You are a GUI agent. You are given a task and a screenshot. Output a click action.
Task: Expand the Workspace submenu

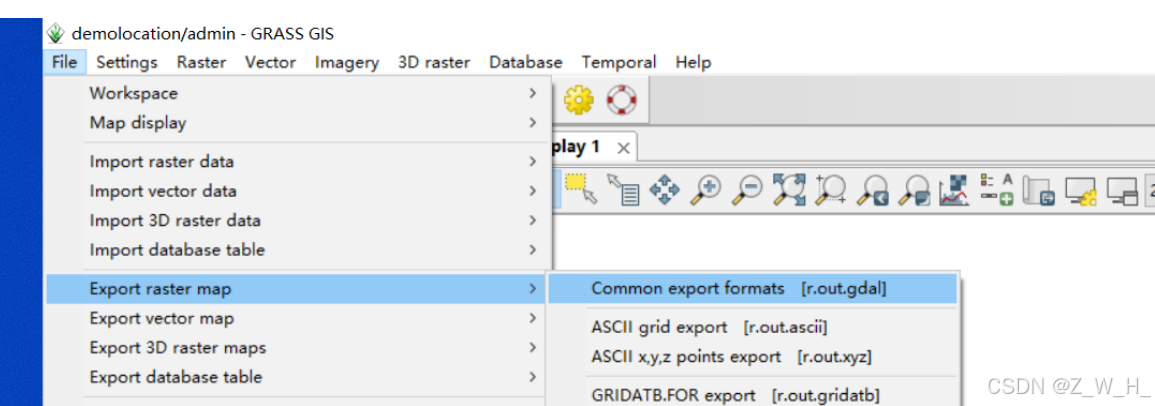(297, 94)
